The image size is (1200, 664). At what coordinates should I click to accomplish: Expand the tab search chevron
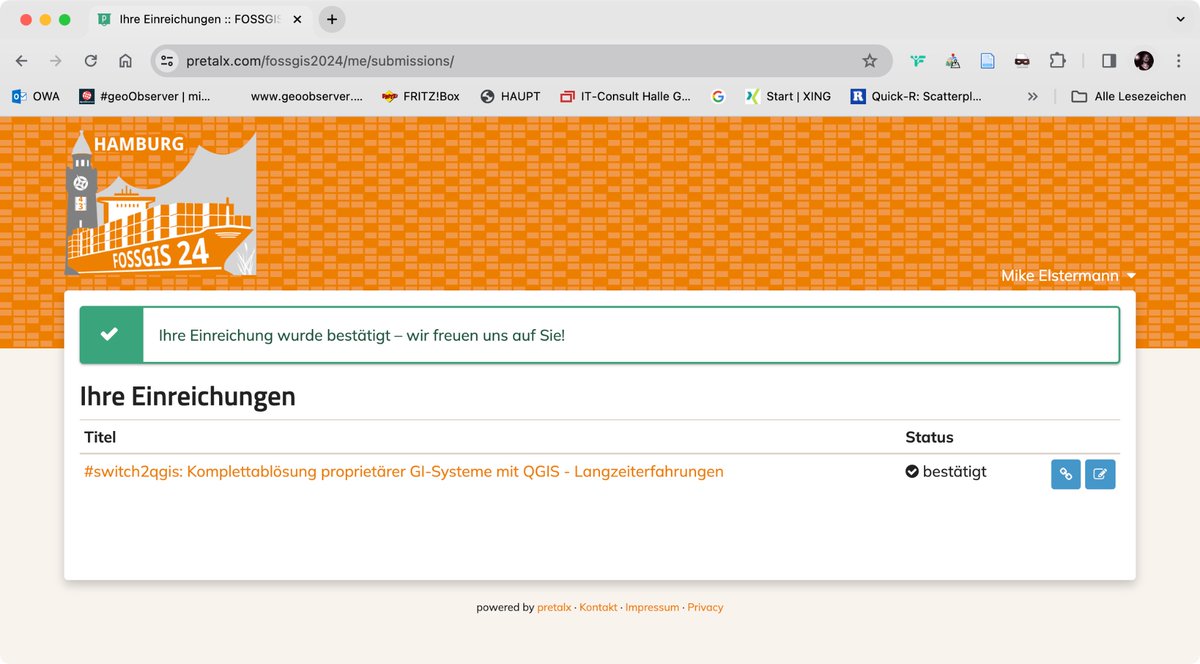tap(1180, 19)
